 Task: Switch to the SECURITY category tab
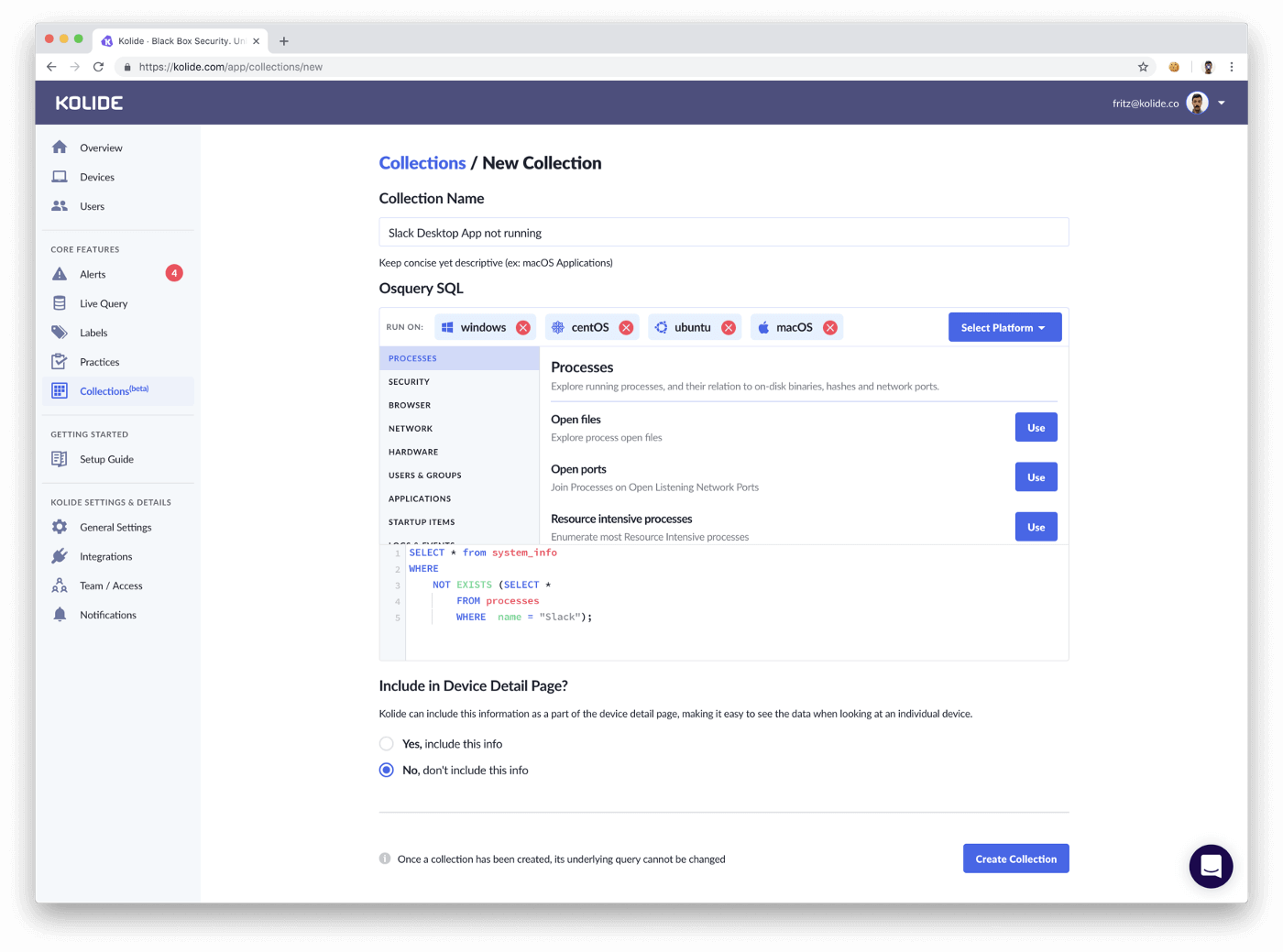click(409, 381)
